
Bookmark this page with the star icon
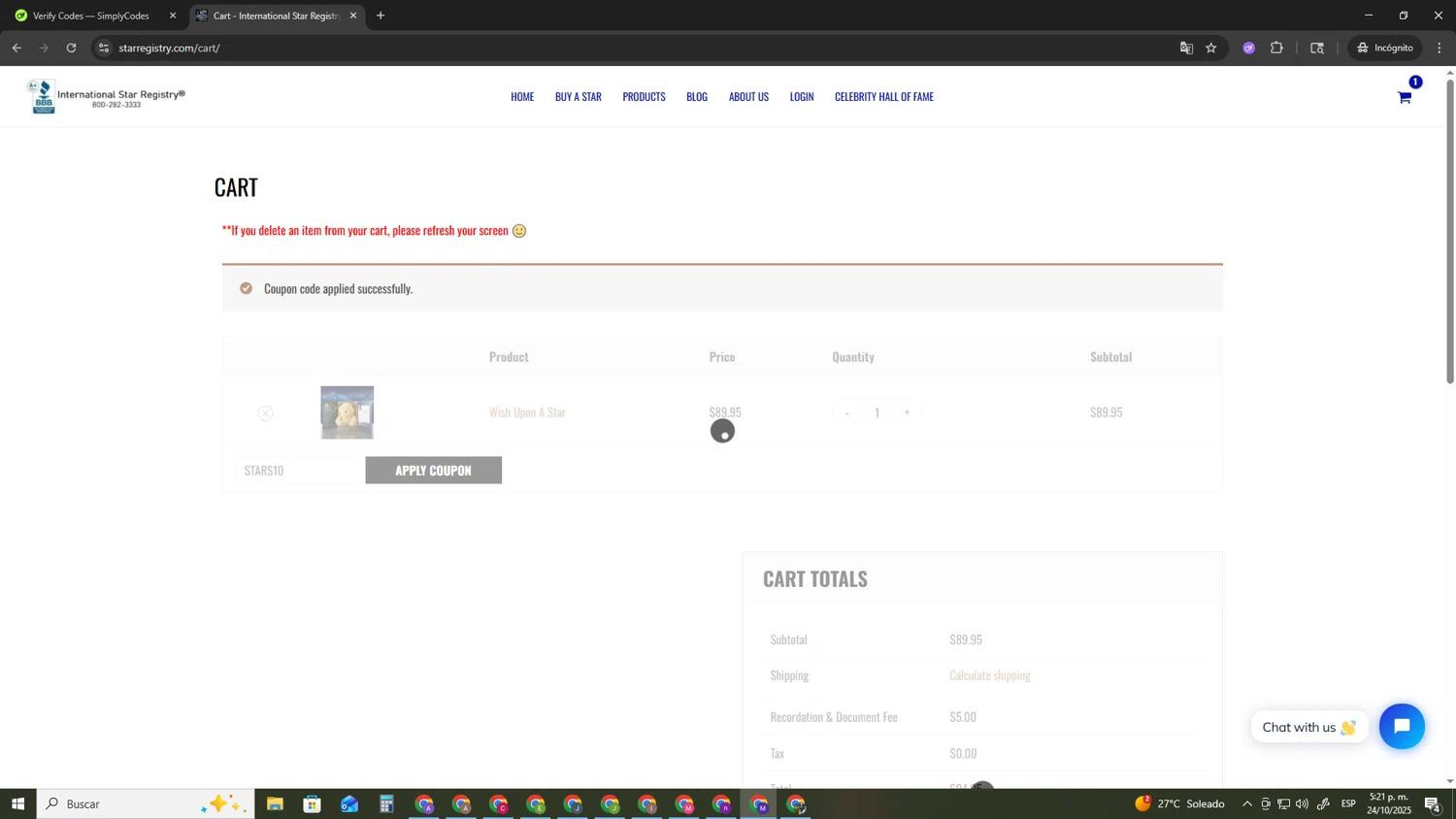(x=1211, y=48)
